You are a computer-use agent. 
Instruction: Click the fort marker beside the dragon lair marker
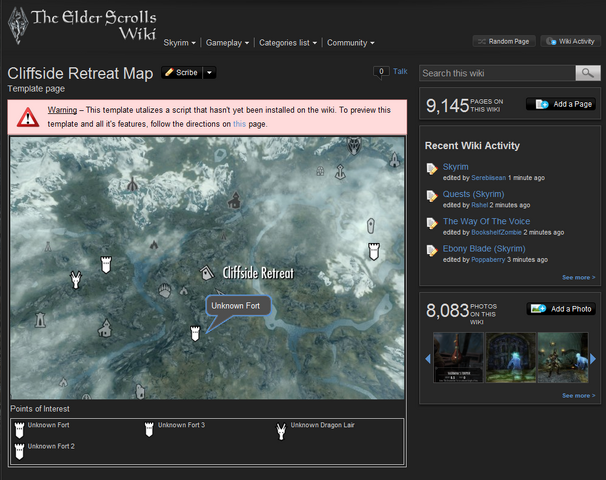(106, 265)
